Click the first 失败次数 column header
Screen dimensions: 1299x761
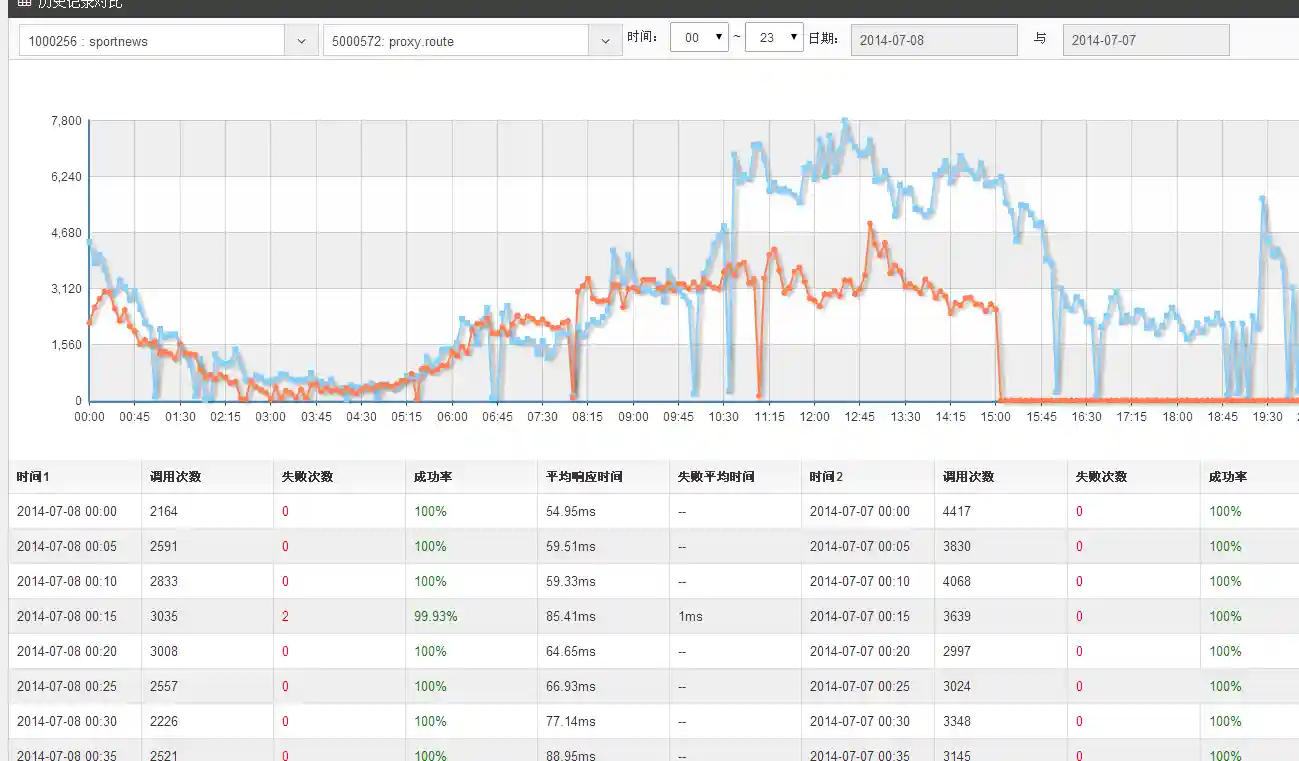pyautogui.click(x=307, y=477)
